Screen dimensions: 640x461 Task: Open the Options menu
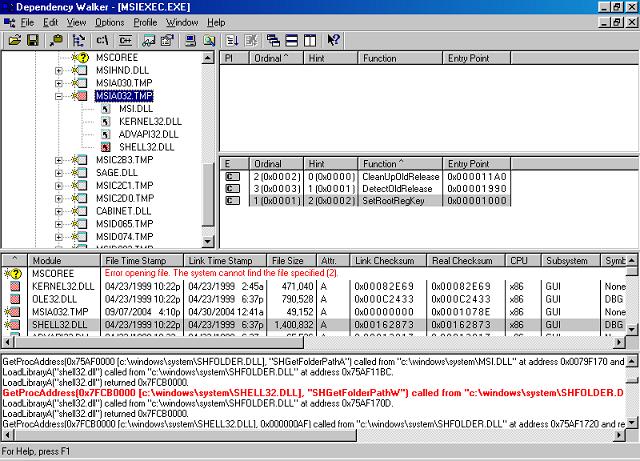pos(109,21)
